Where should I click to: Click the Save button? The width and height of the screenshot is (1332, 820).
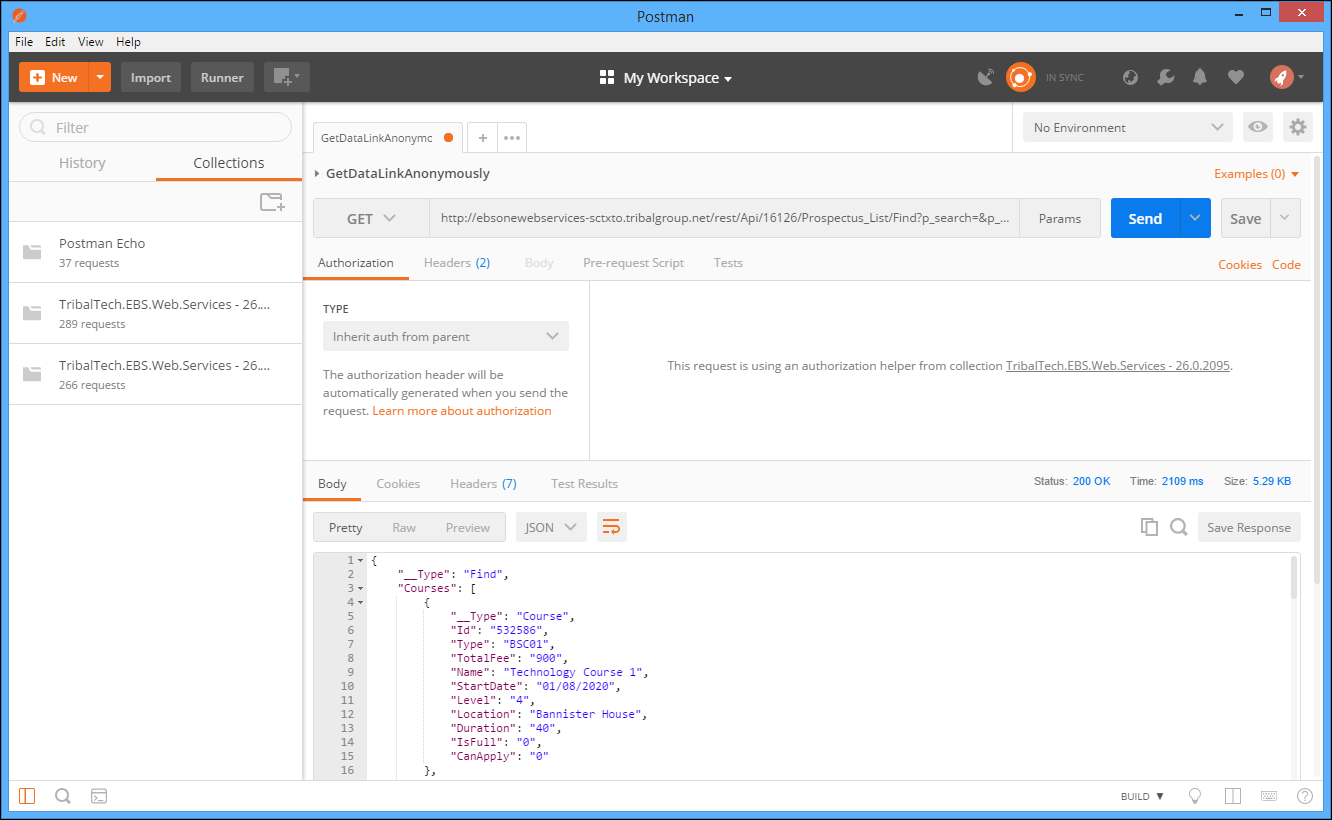coord(1245,218)
